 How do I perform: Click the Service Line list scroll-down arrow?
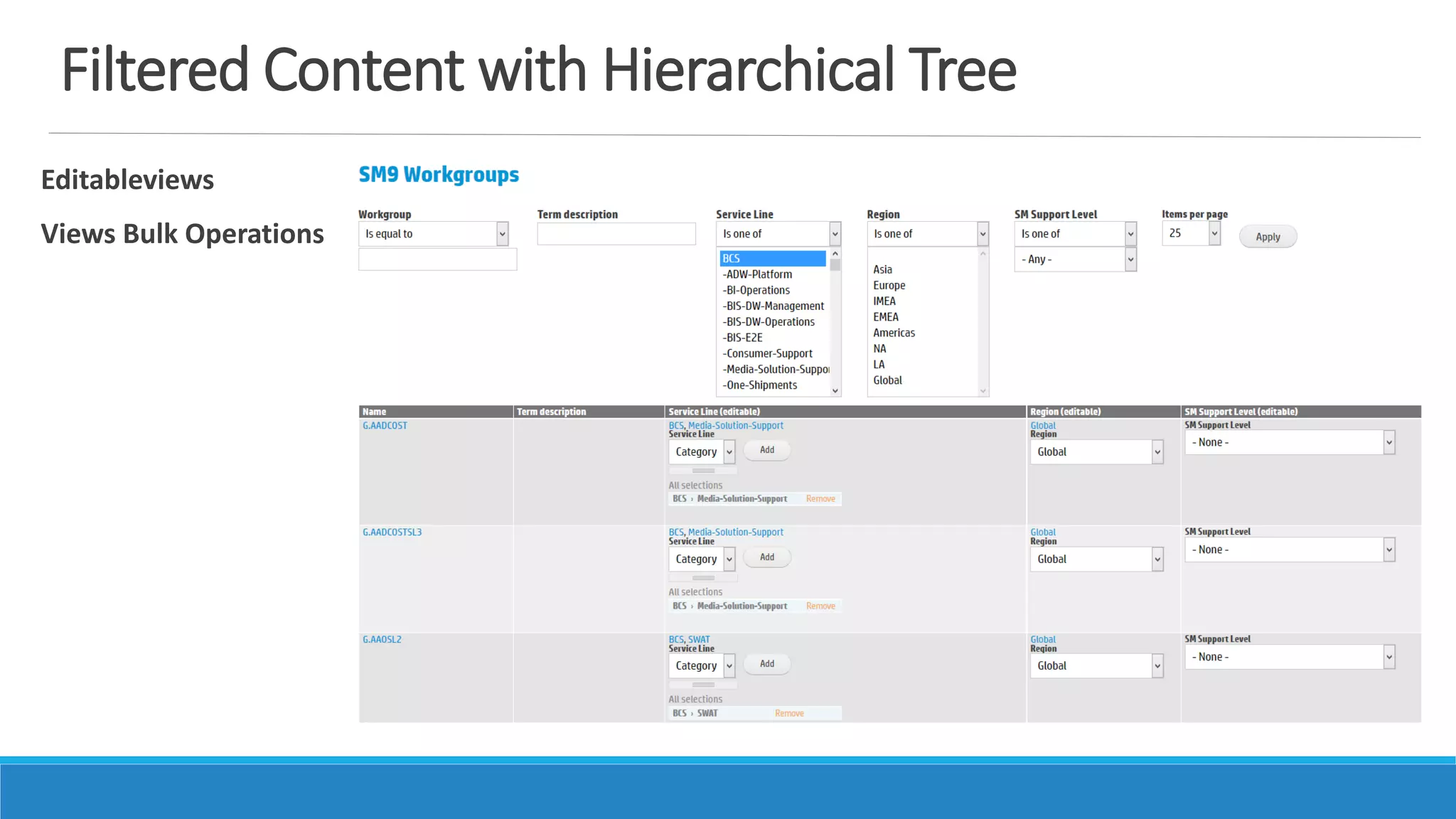[x=835, y=391]
